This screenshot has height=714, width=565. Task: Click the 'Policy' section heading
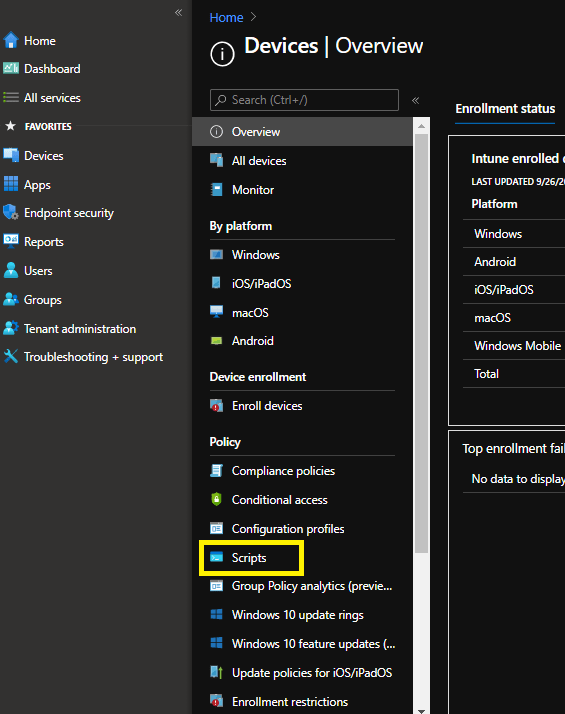pos(225,442)
